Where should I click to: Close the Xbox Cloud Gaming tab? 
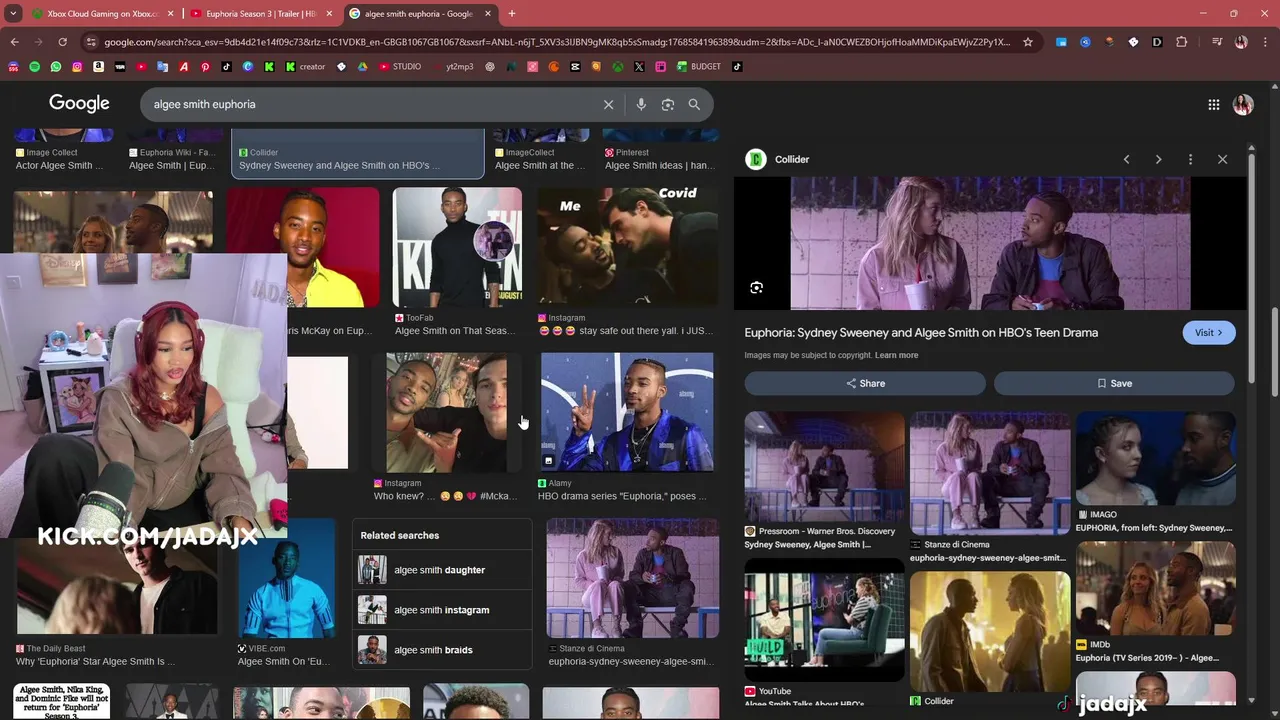pos(170,14)
